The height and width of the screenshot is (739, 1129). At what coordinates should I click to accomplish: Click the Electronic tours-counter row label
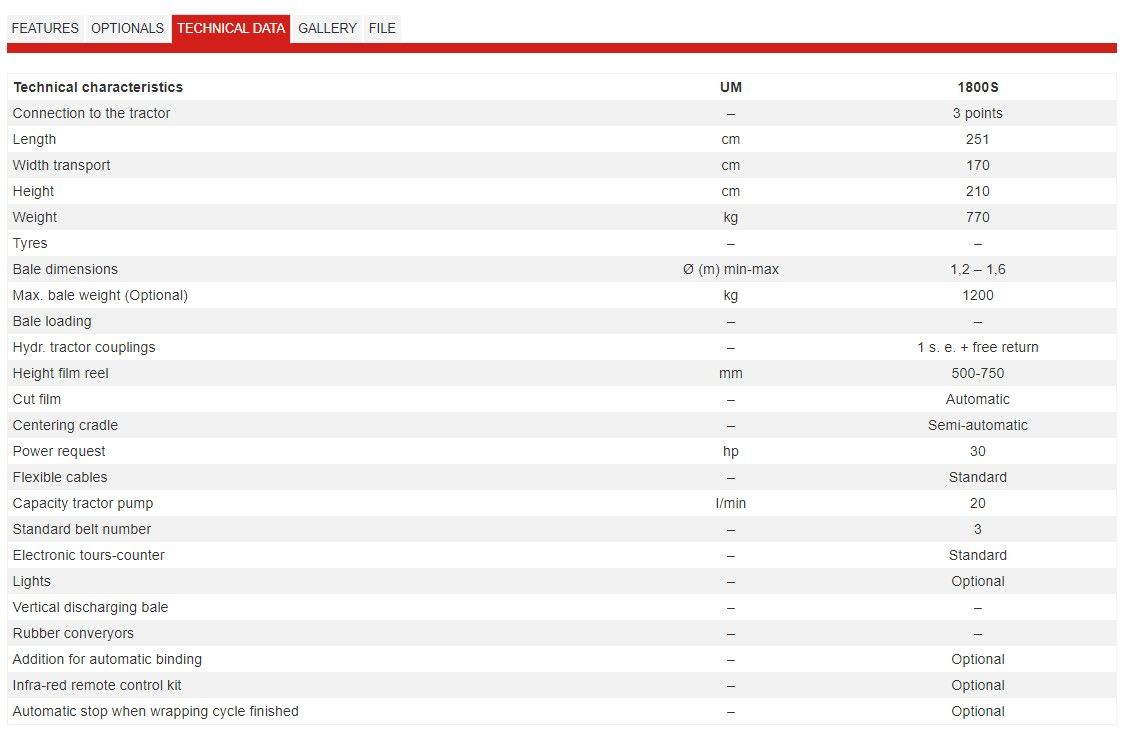(89, 555)
